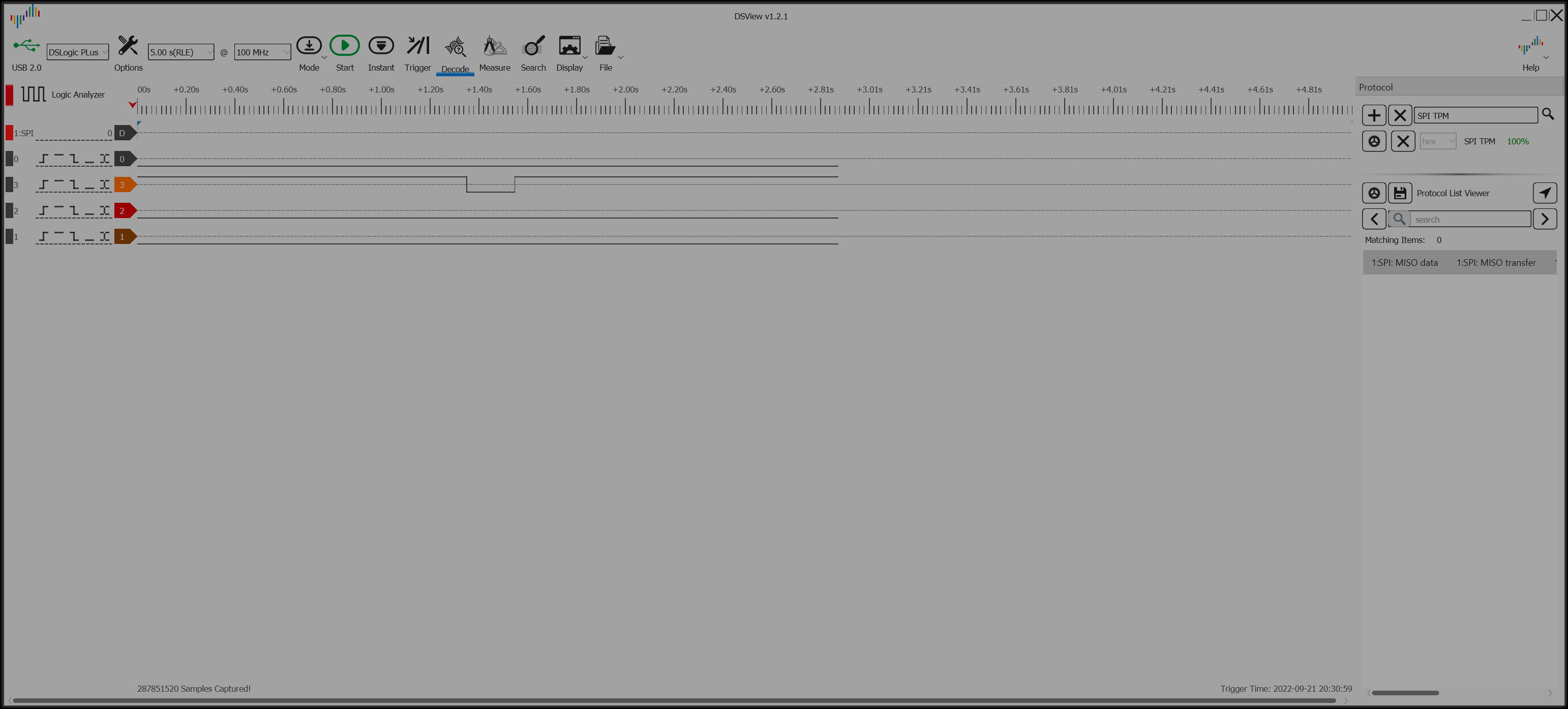Click the 1:SPI: MISO transfer column header
This screenshot has height=709, width=1568.
1496,263
